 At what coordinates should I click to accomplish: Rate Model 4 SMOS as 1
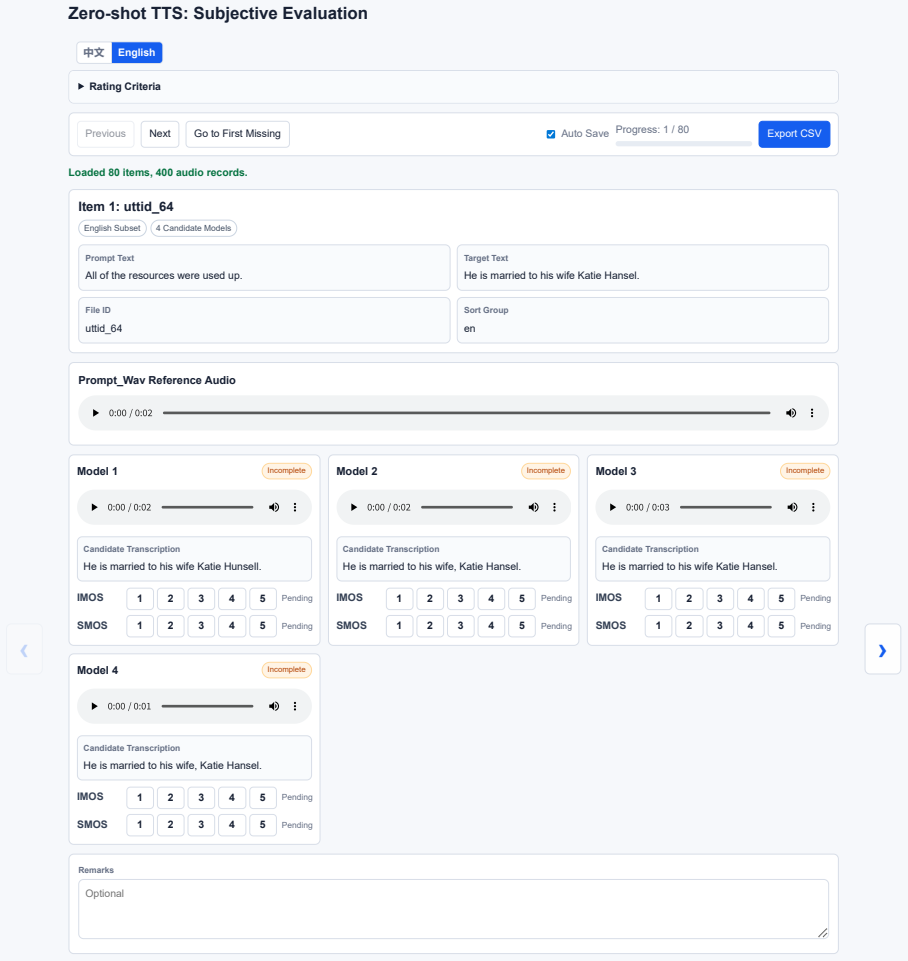pyautogui.click(x=140, y=825)
